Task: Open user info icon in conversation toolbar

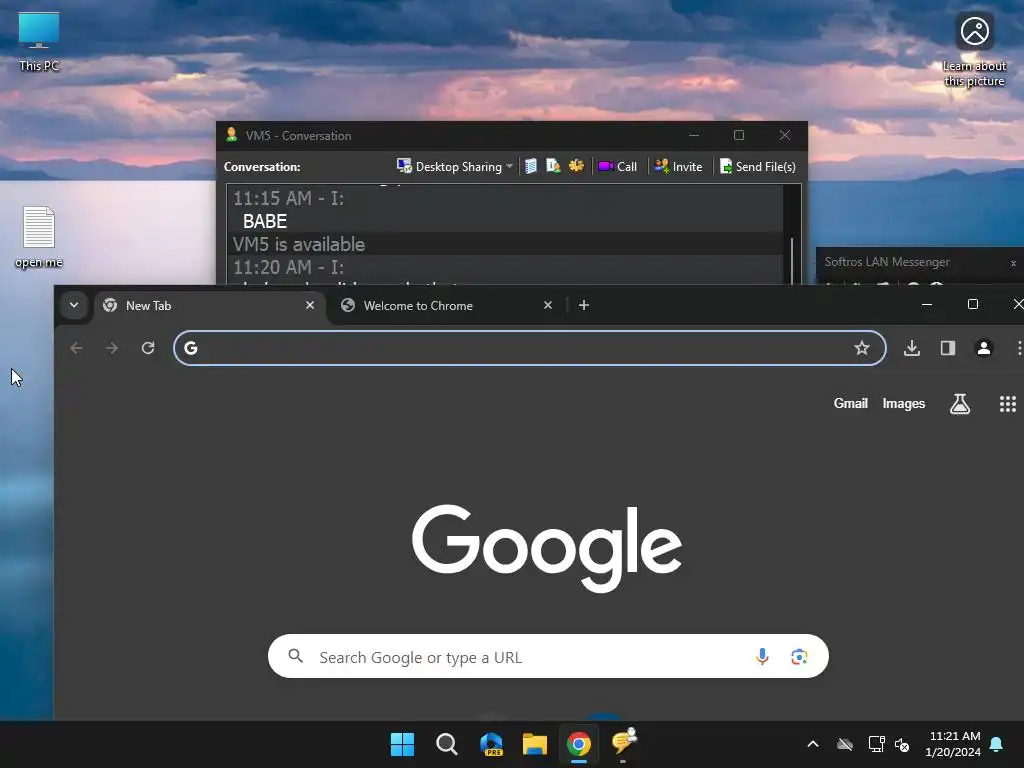Action: click(553, 167)
